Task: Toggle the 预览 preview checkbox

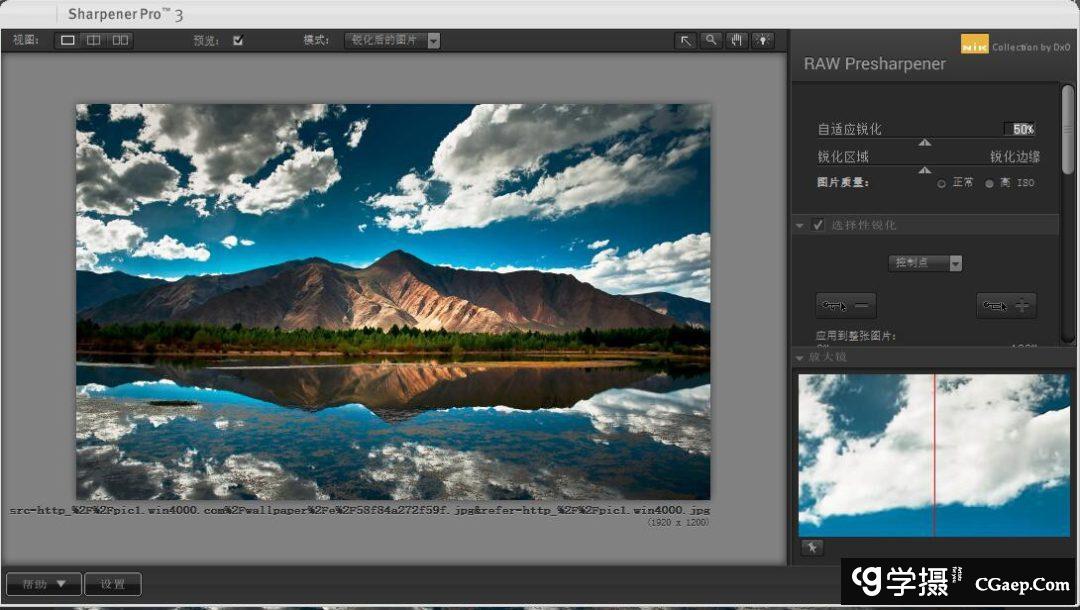Action: (238, 41)
